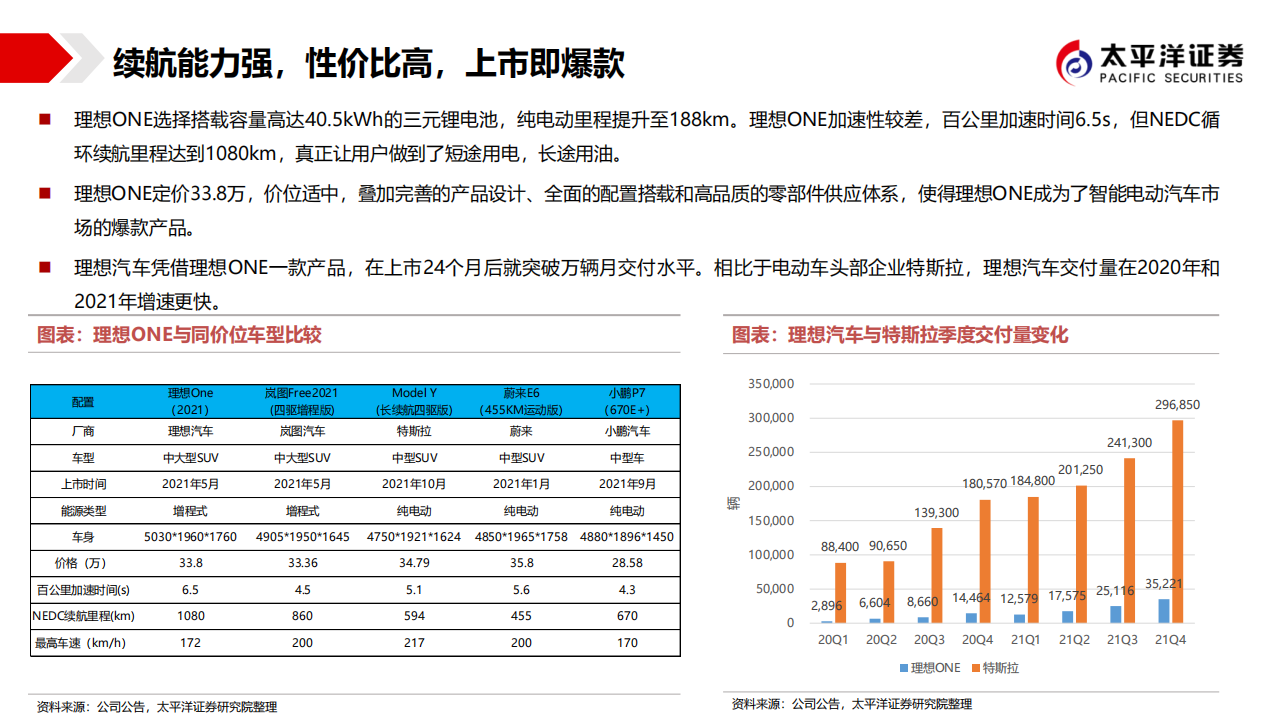
Task: Click the 百公里加速时间(s) row label
Action: [x=83, y=590]
